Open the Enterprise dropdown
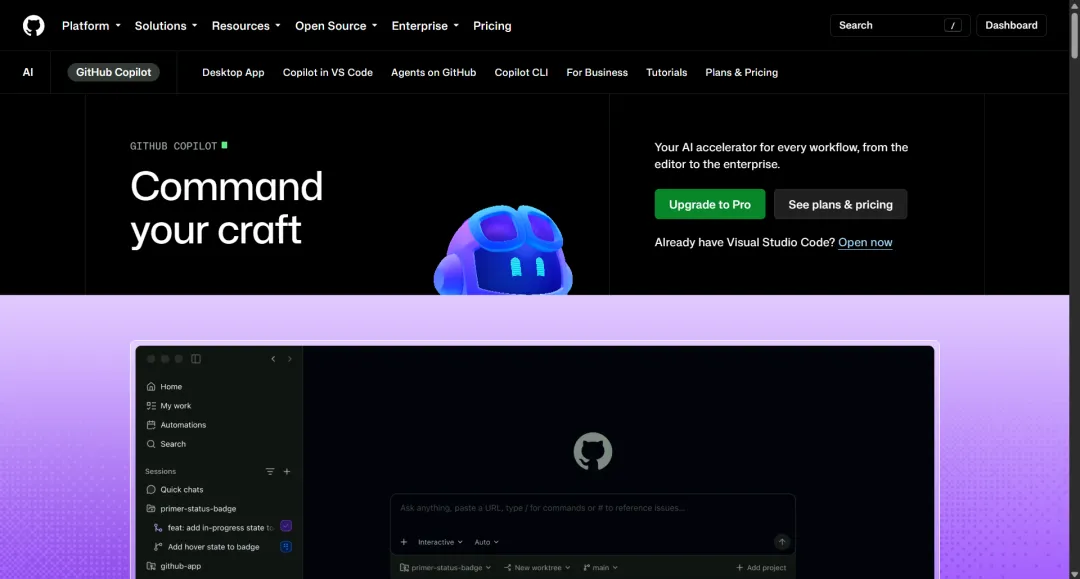1080x579 pixels. 425,25
